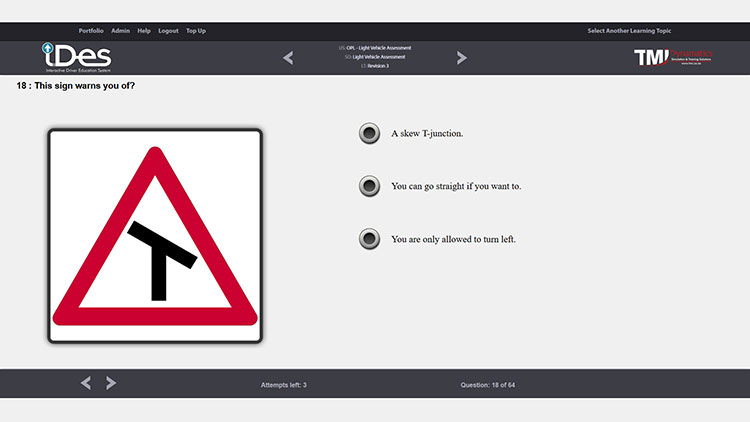Click the Logout link
This screenshot has width=750, height=422.
168,31
